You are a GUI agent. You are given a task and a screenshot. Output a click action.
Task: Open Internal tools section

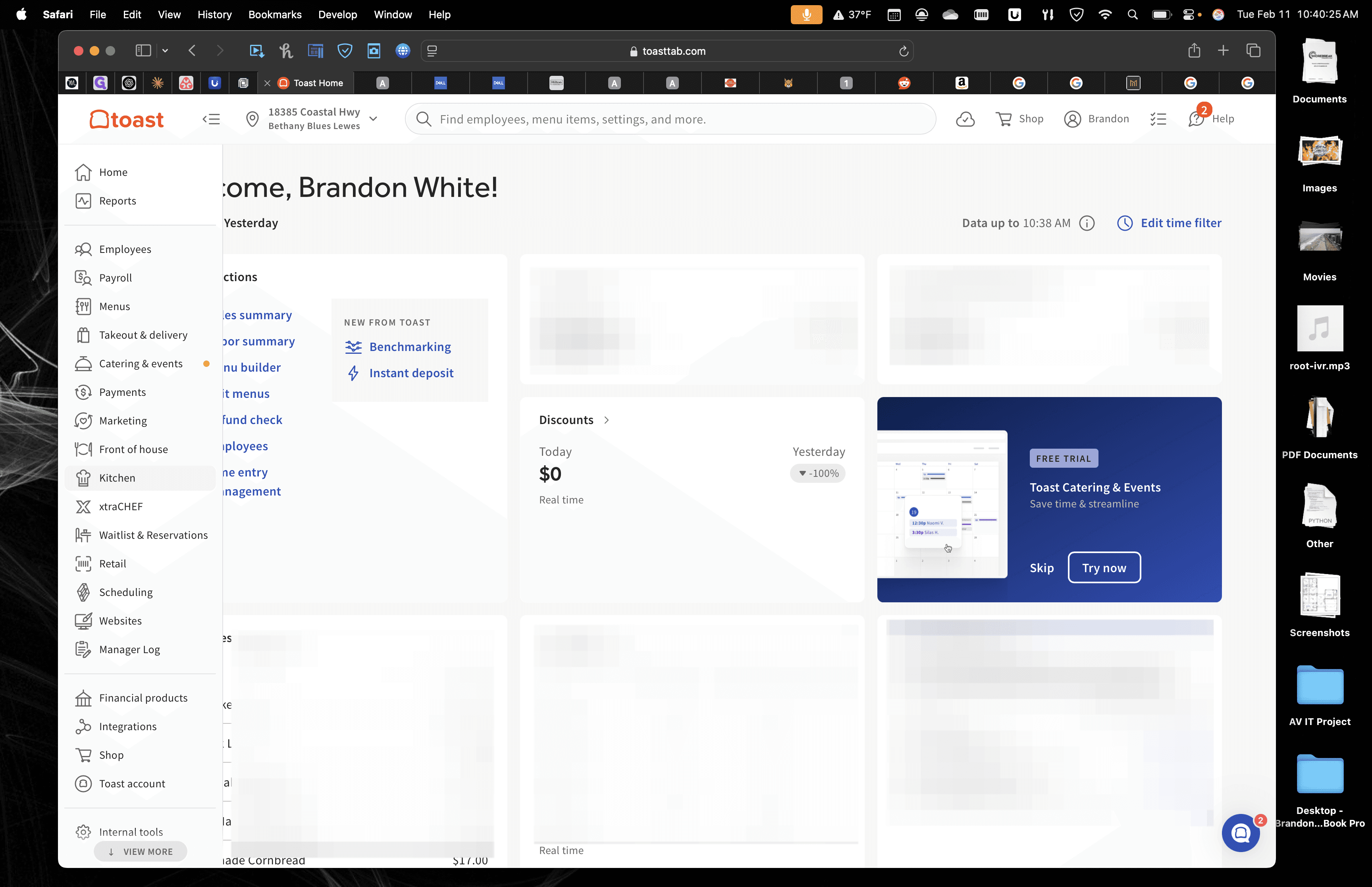tap(140, 832)
